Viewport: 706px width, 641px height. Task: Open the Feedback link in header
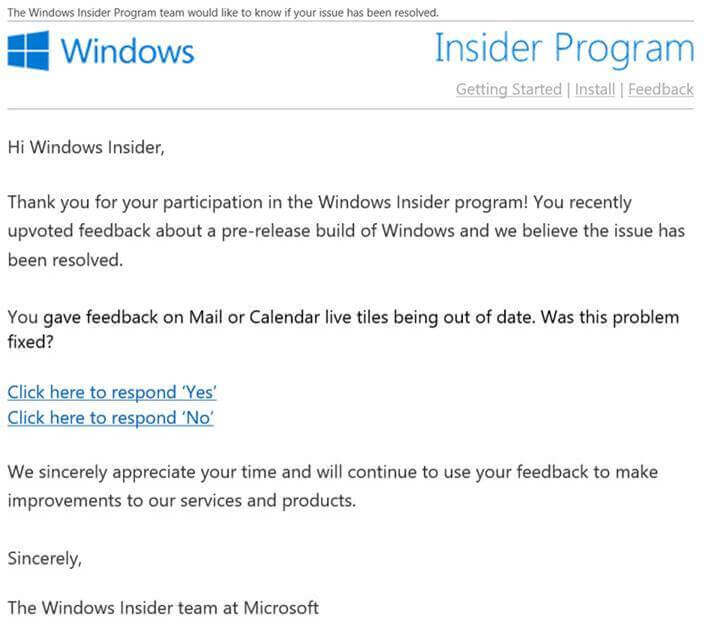click(661, 89)
